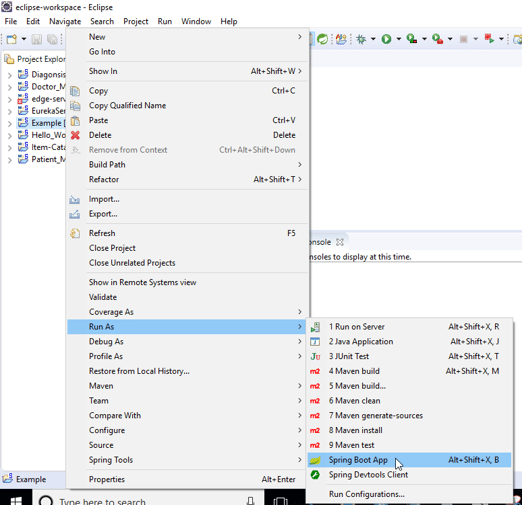522x505 pixels.
Task: Open the Build Path submenu
Action: [x=187, y=165]
